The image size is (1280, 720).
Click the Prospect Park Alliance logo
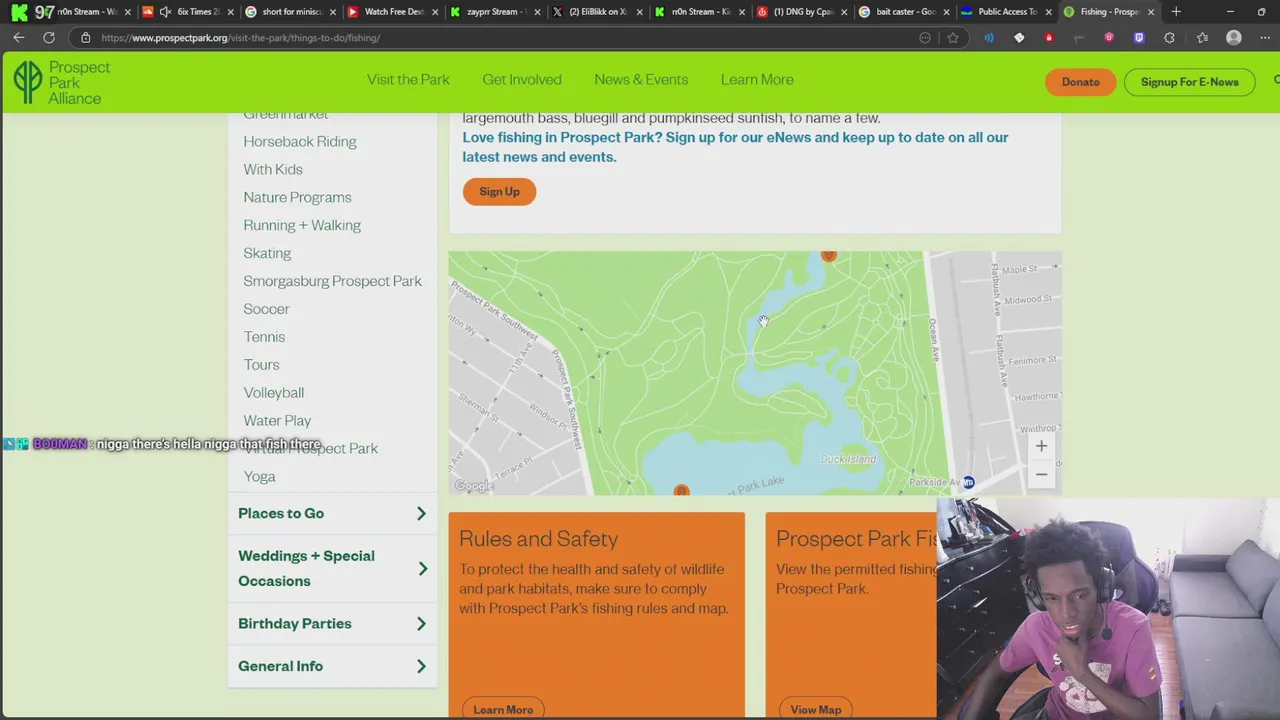point(62,82)
